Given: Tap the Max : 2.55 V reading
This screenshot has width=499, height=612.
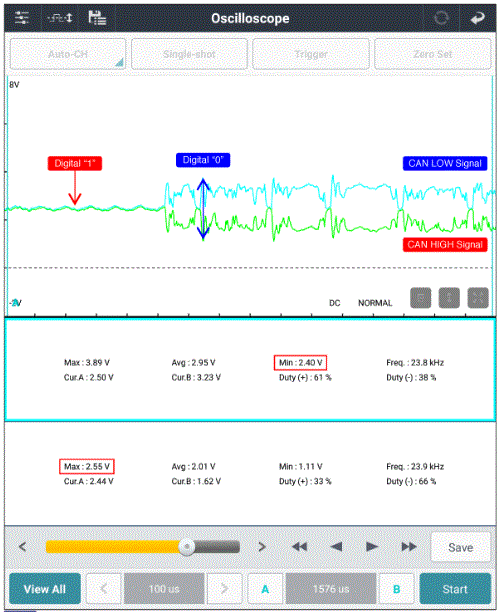Looking at the screenshot, I should [x=87, y=466].
